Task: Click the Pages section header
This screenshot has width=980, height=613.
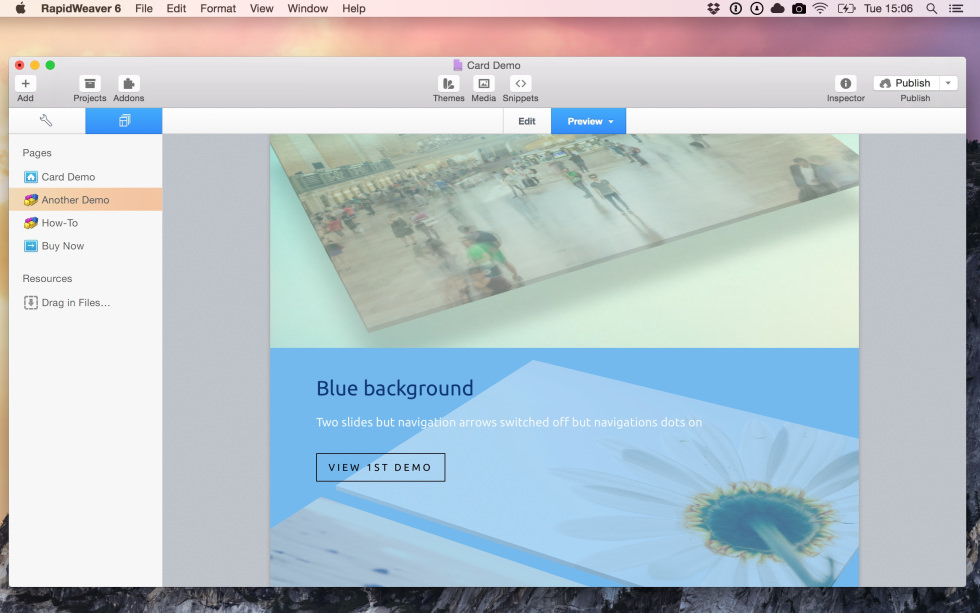Action: click(x=37, y=153)
